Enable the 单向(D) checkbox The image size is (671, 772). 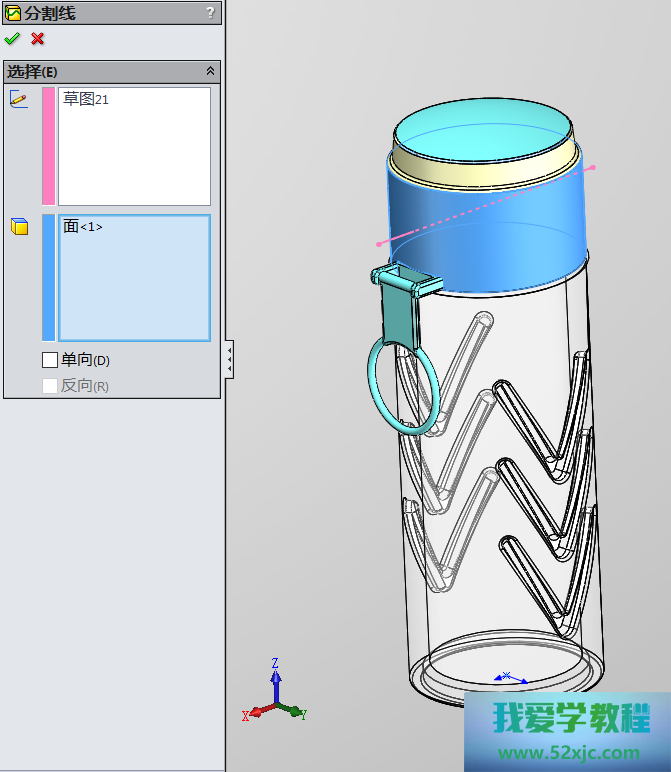[50, 360]
